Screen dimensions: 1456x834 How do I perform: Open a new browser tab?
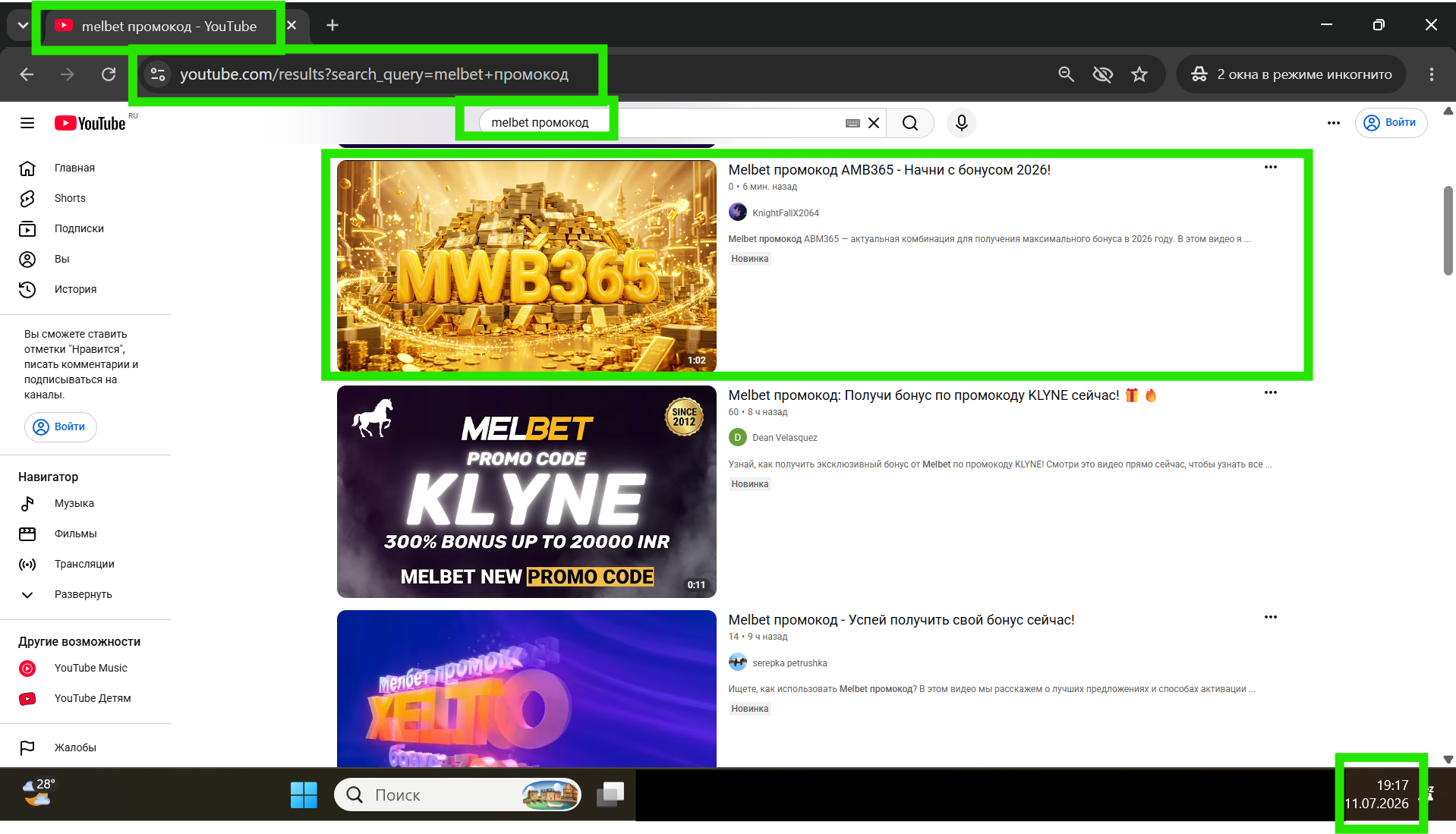coord(332,26)
